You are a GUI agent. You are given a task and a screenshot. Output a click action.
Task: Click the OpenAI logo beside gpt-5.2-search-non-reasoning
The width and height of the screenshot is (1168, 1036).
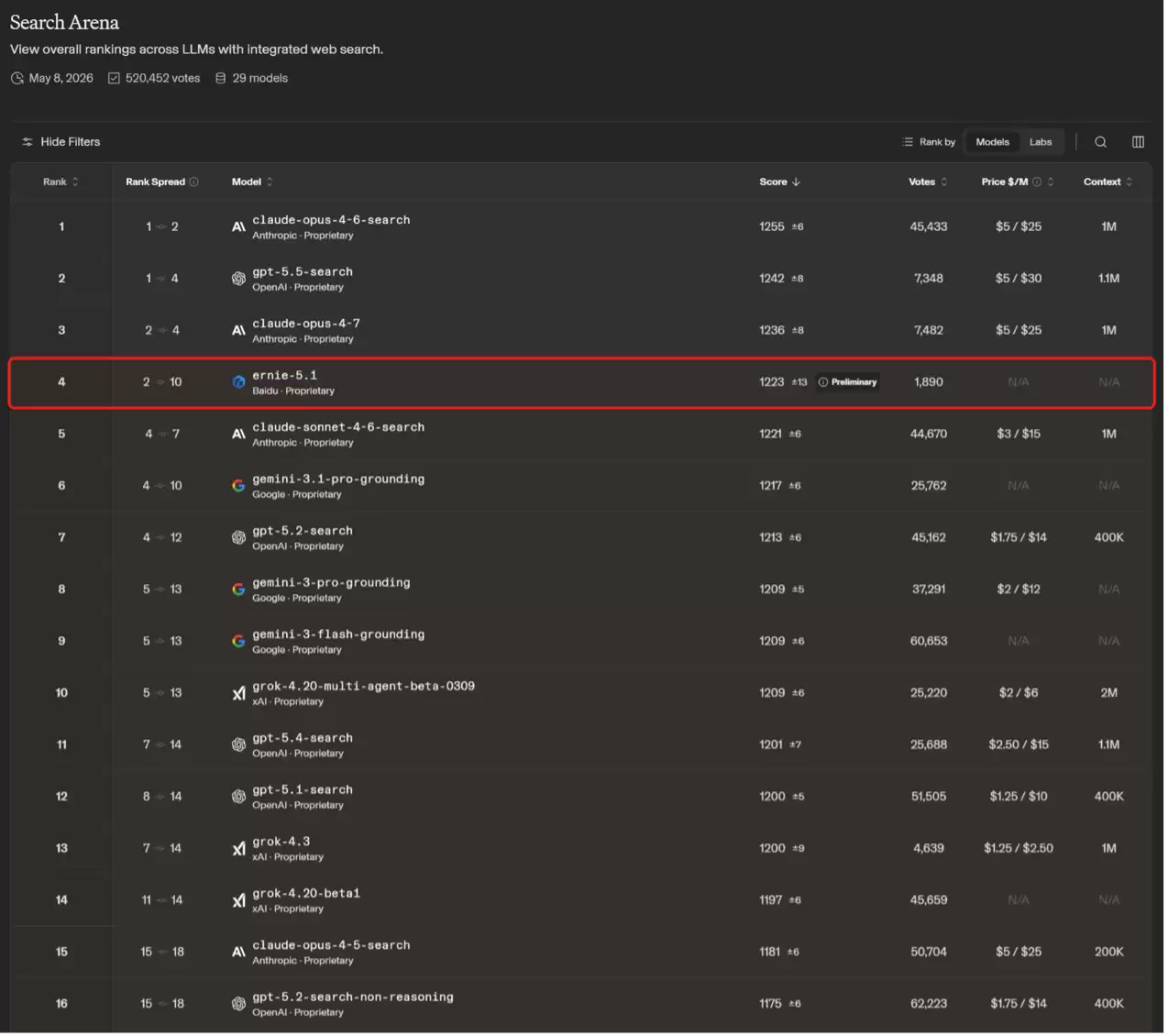pyautogui.click(x=239, y=1005)
